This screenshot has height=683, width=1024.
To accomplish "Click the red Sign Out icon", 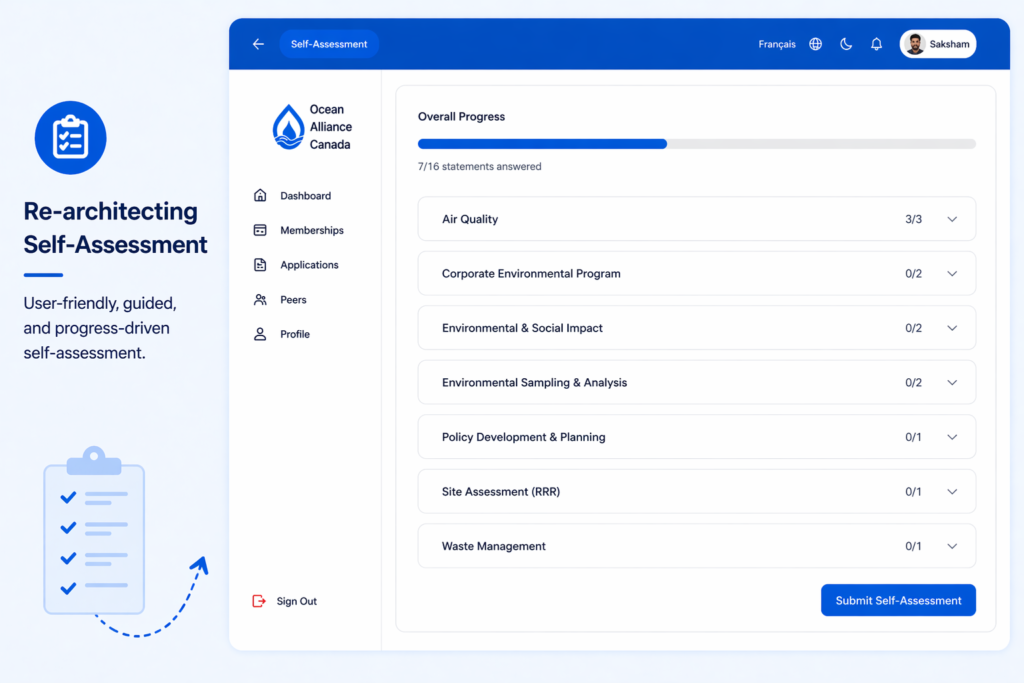I will (x=259, y=601).
